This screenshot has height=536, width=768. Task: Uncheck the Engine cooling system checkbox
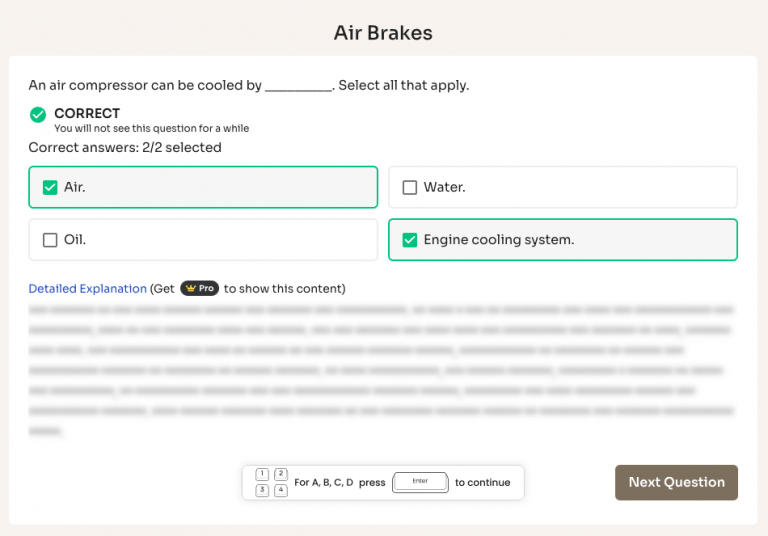tap(409, 240)
